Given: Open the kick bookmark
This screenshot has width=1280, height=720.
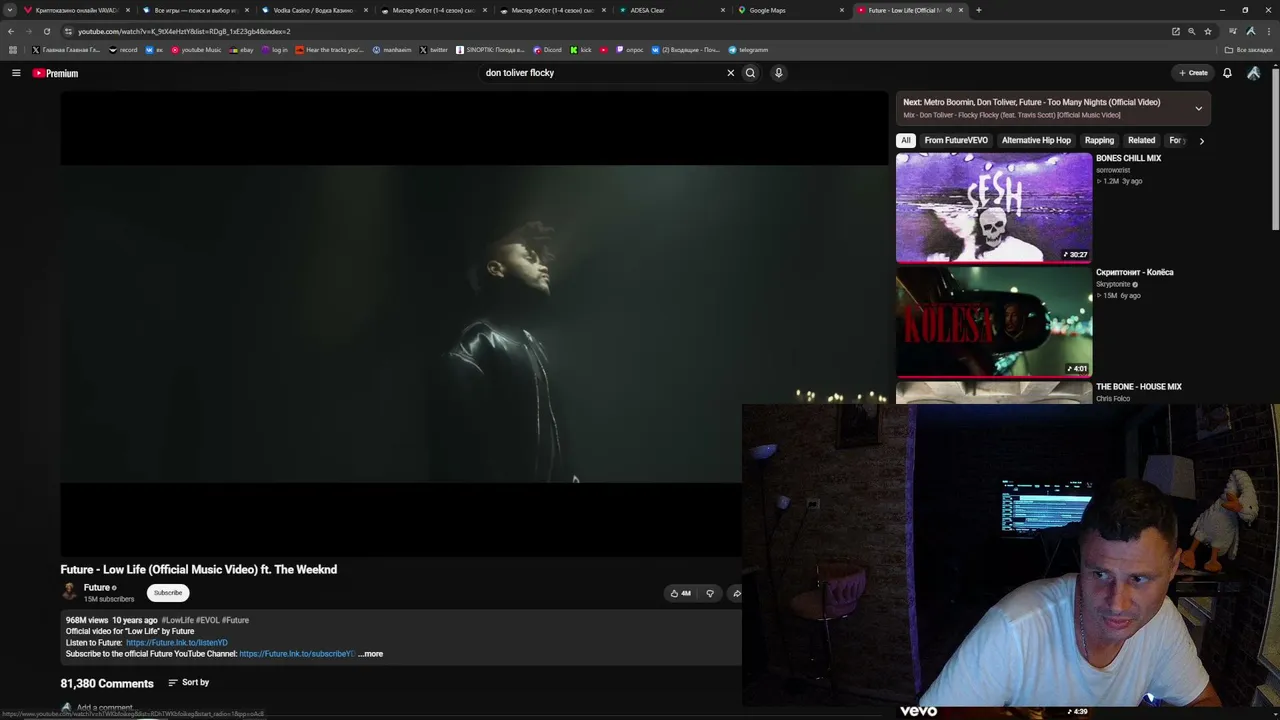Looking at the screenshot, I should [x=581, y=50].
